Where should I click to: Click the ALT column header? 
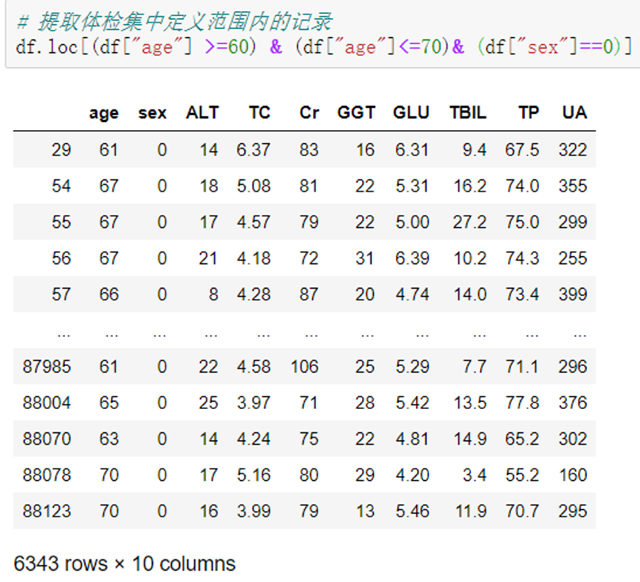(x=202, y=113)
